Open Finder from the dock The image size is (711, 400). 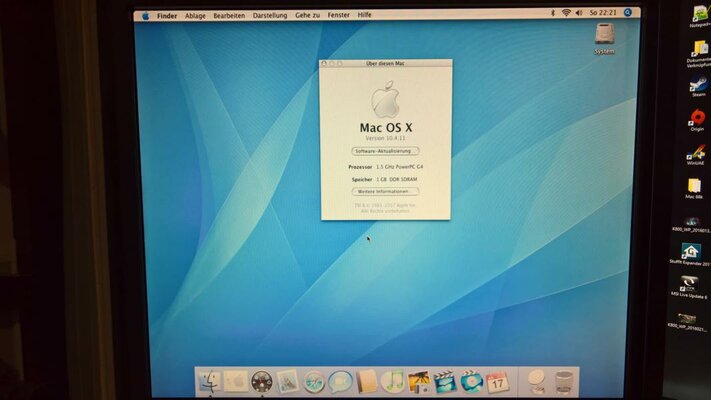[x=210, y=381]
